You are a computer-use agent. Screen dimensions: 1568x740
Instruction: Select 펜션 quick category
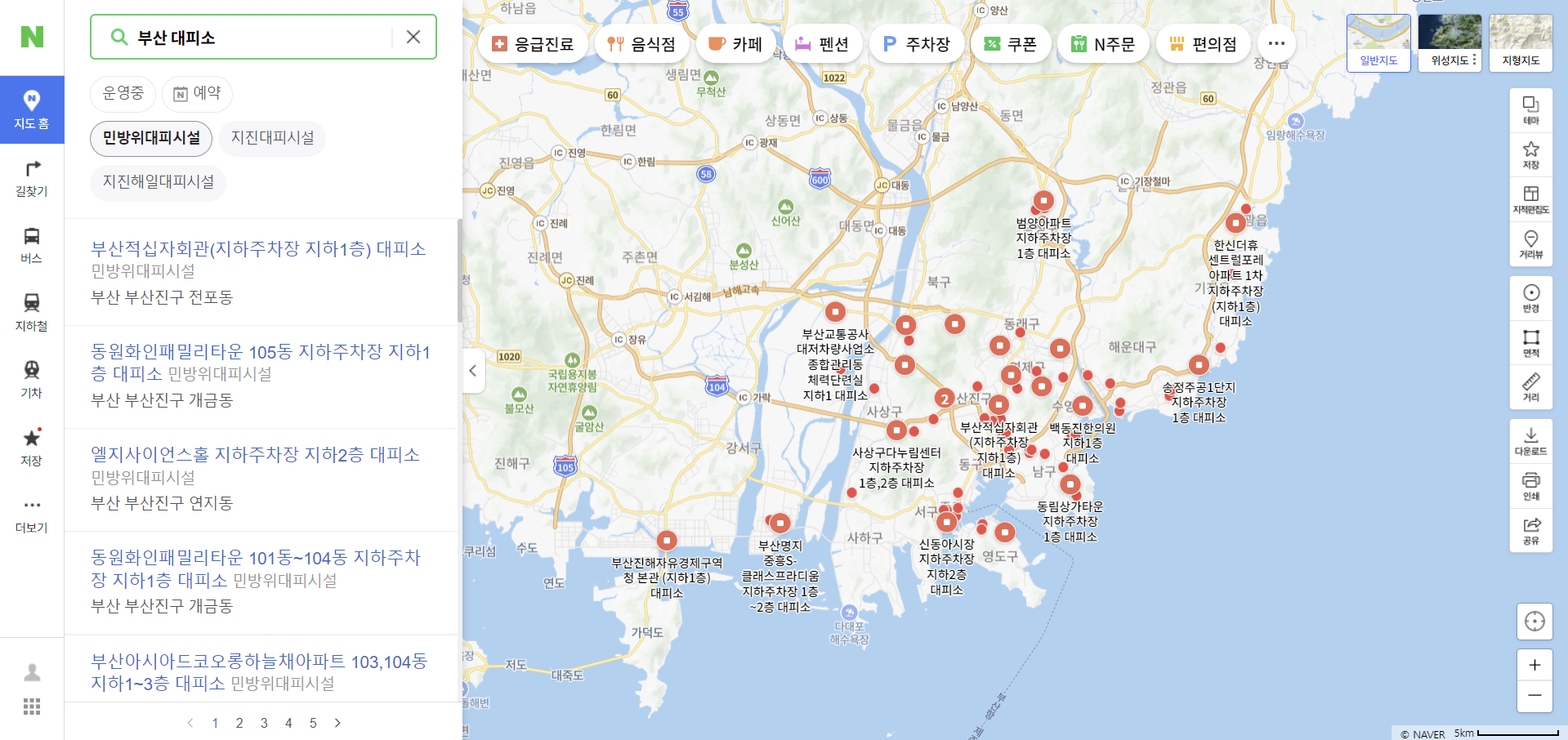(x=821, y=44)
